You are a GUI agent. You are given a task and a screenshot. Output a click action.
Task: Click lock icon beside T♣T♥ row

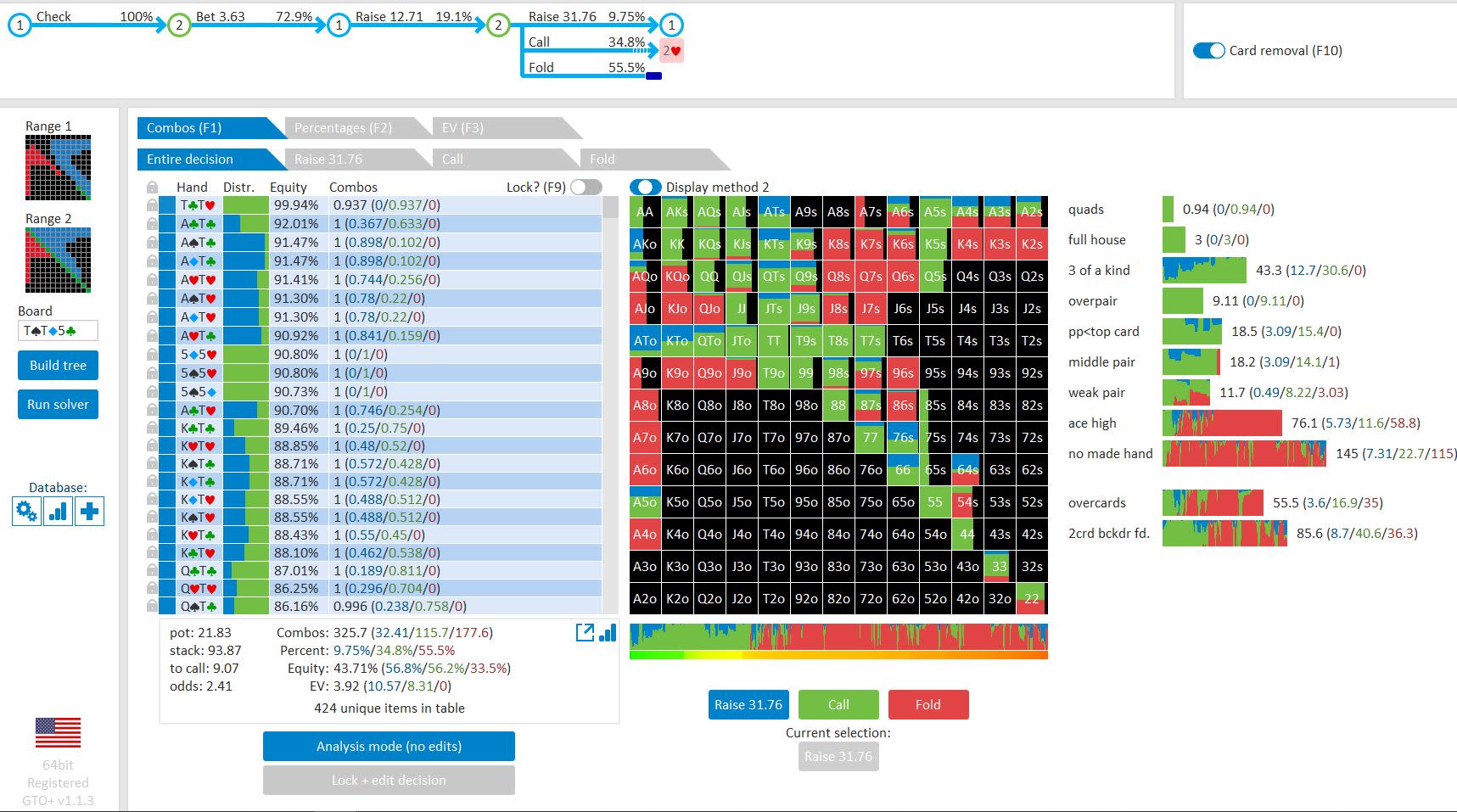tap(152, 205)
